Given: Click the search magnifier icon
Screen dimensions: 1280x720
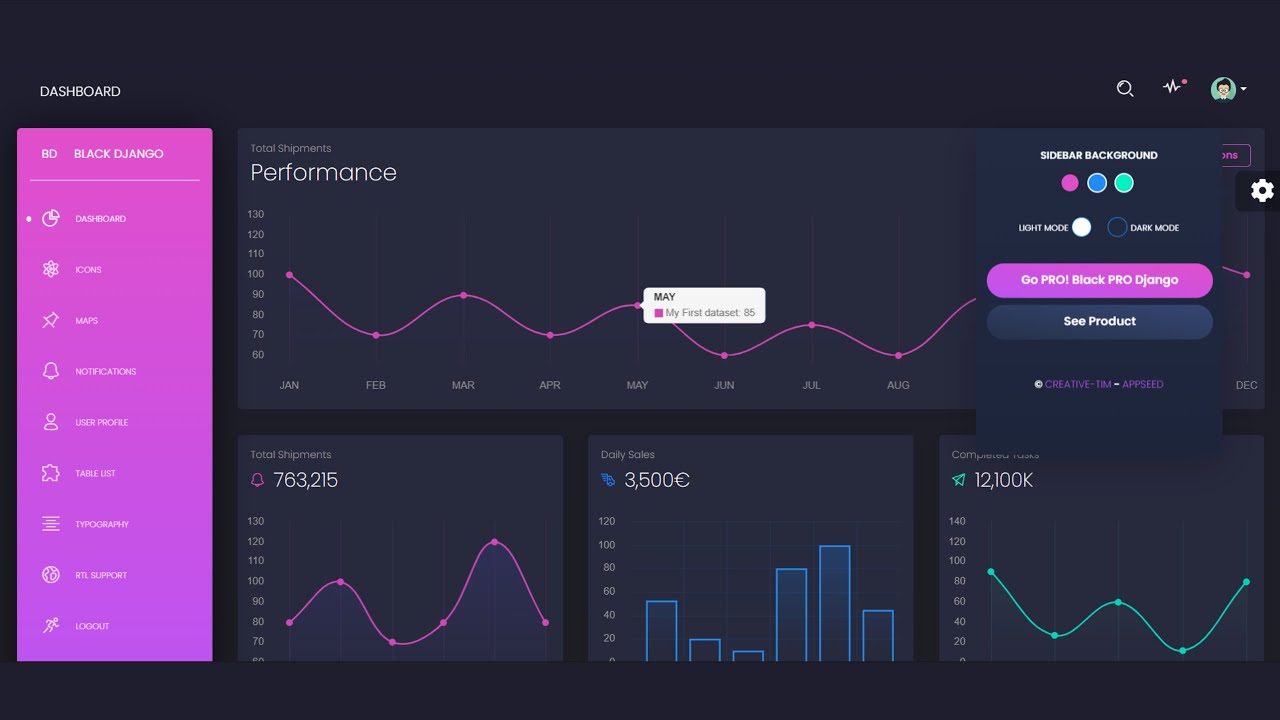Looking at the screenshot, I should (1125, 89).
